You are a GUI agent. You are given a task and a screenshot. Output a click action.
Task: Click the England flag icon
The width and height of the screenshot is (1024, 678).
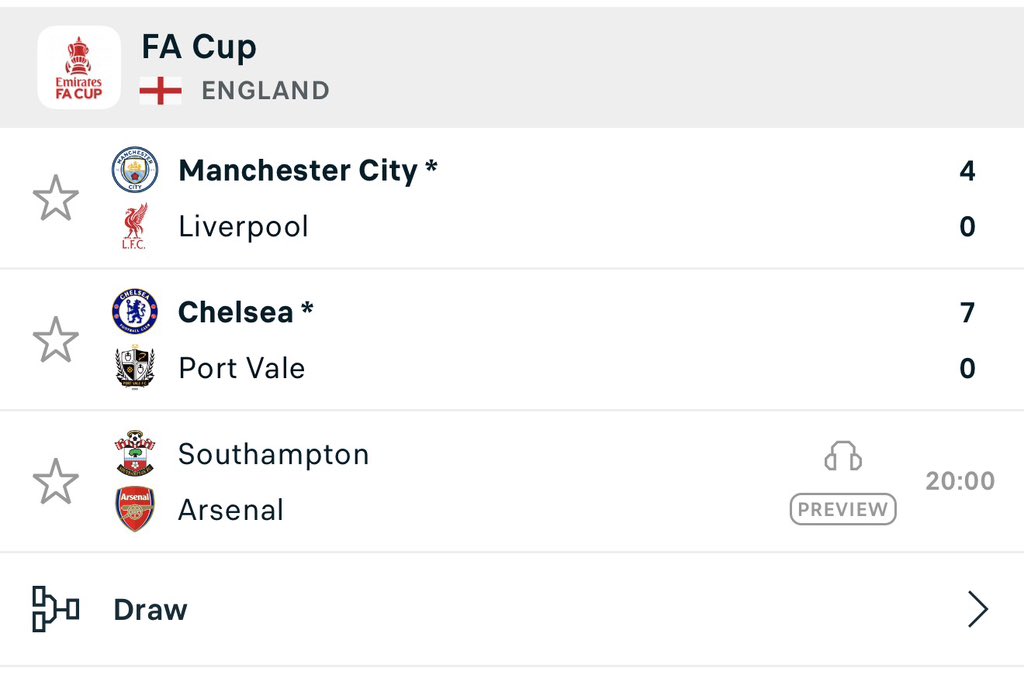160,91
